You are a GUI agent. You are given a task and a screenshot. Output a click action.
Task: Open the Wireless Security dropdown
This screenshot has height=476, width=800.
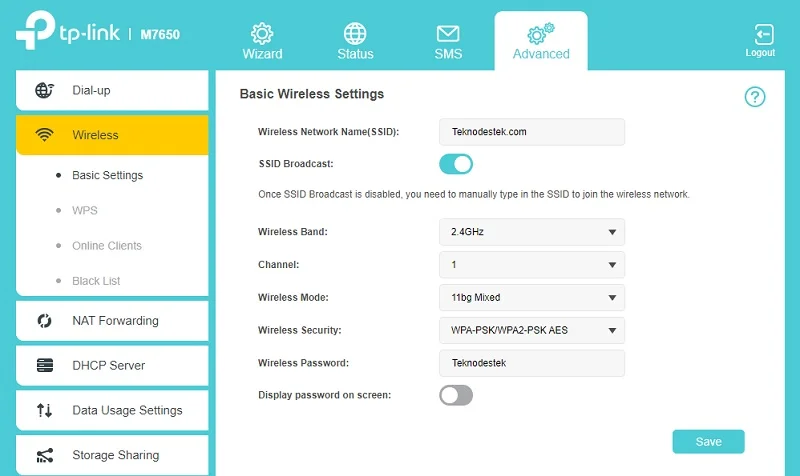[531, 330]
